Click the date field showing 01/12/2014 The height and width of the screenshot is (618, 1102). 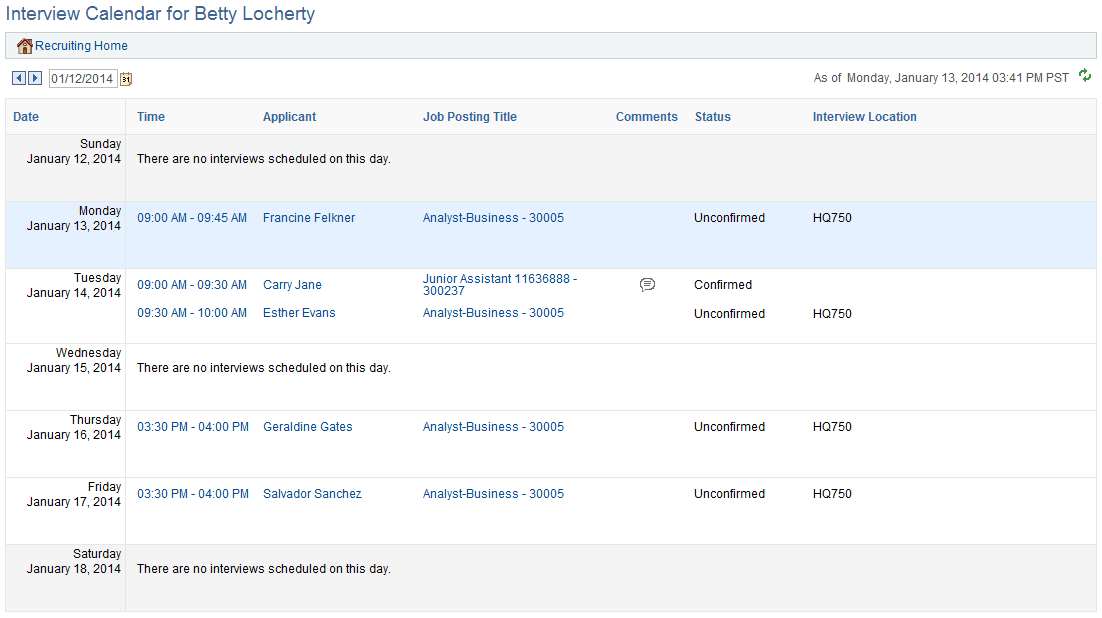coord(82,78)
